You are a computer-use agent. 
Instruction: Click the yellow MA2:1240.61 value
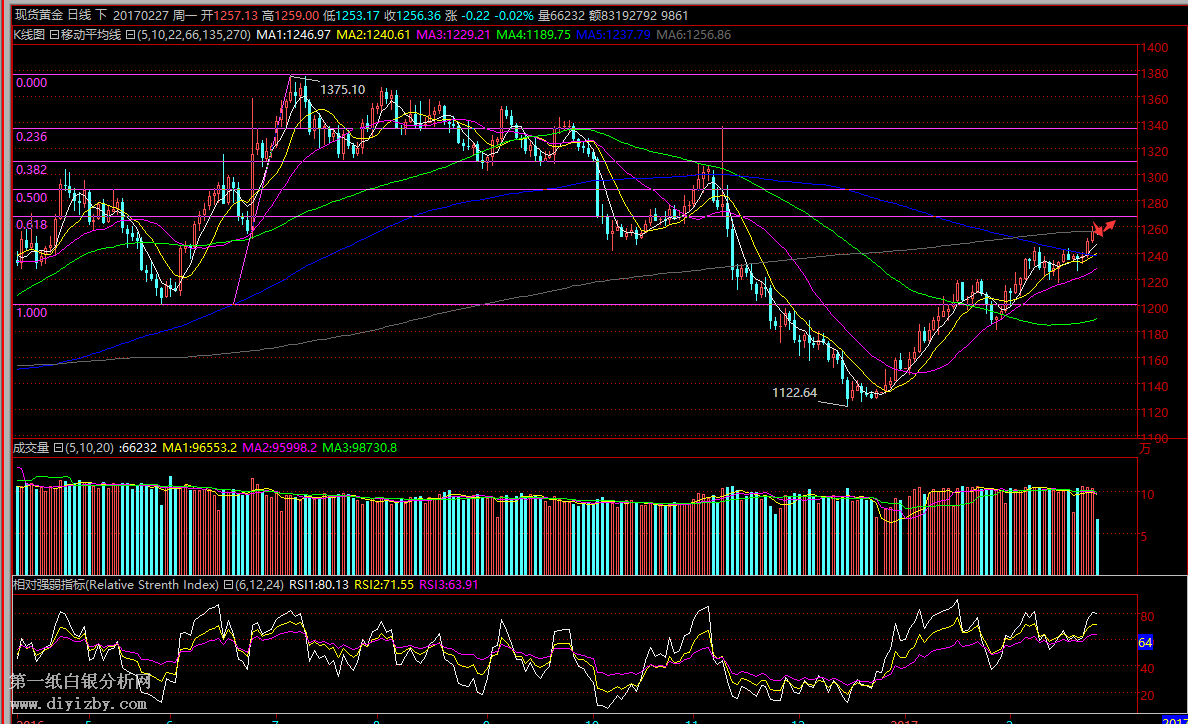(x=374, y=35)
